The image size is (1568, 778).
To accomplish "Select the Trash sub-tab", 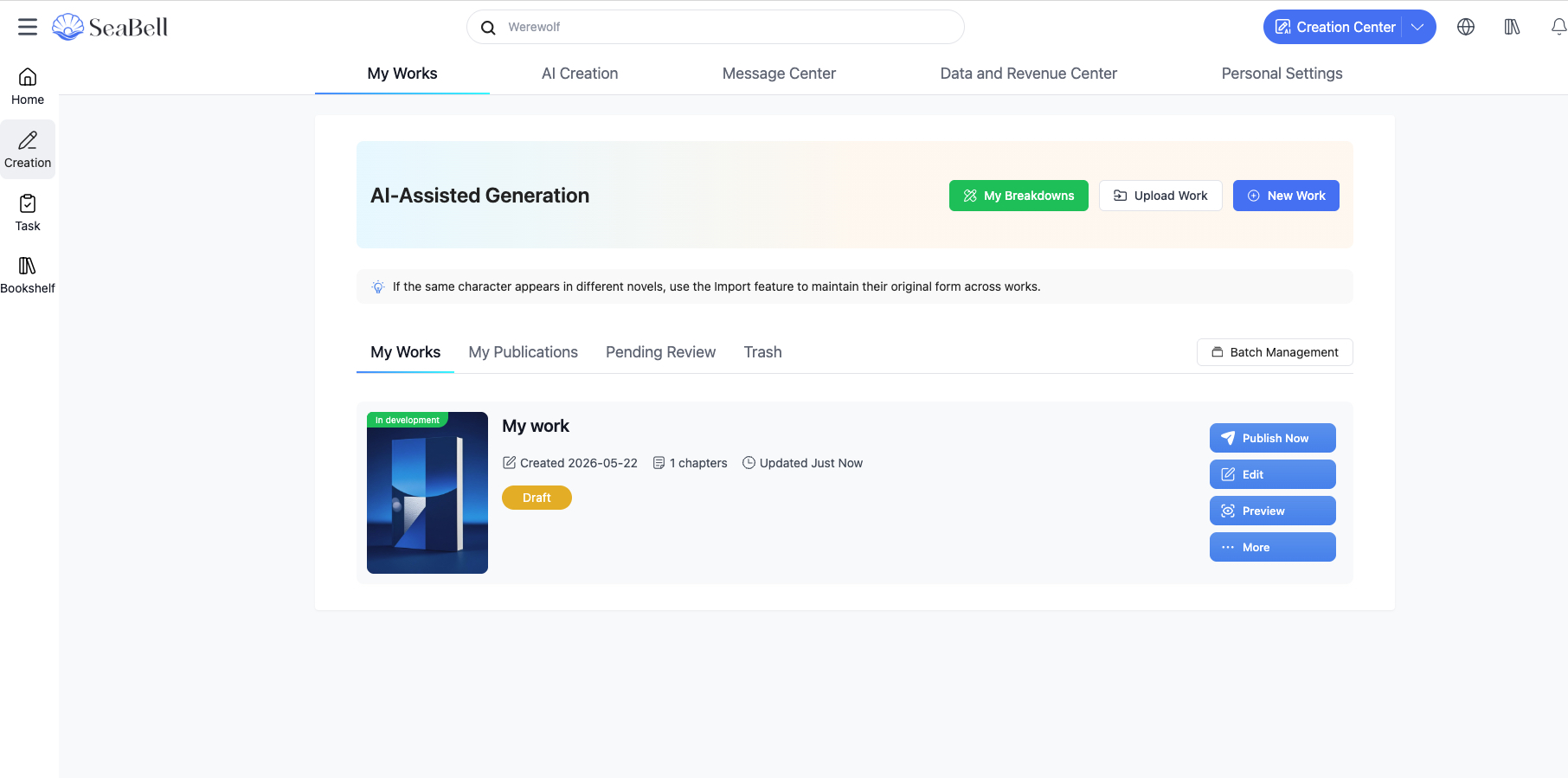I will pyautogui.click(x=763, y=352).
